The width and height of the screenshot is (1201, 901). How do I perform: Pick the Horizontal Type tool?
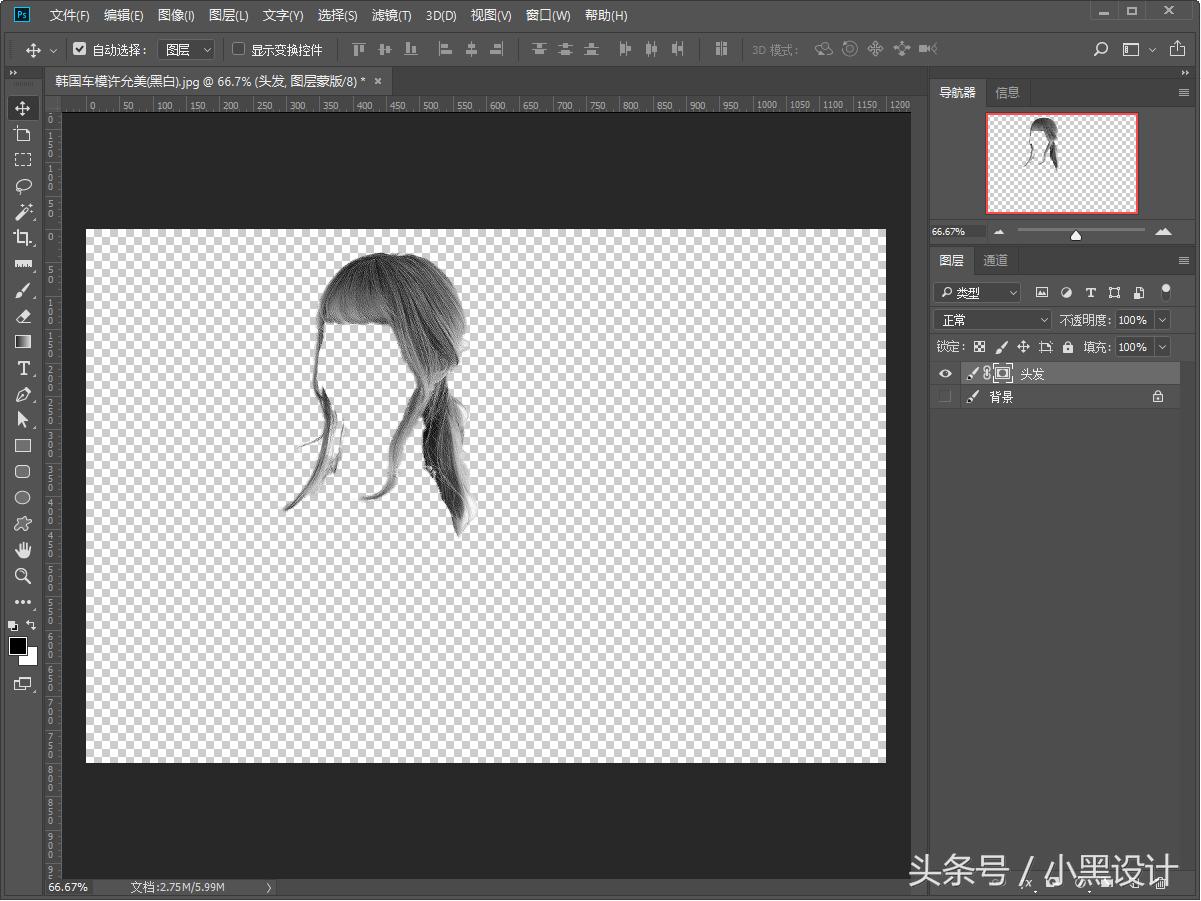coord(23,368)
